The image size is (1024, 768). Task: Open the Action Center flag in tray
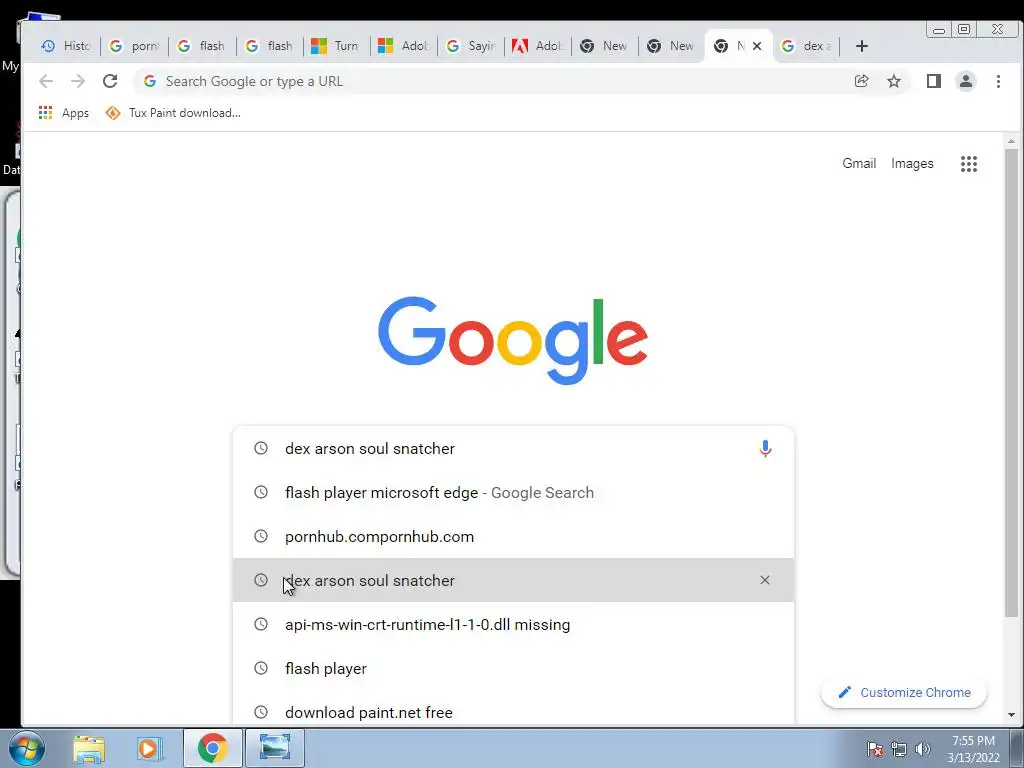click(x=874, y=749)
